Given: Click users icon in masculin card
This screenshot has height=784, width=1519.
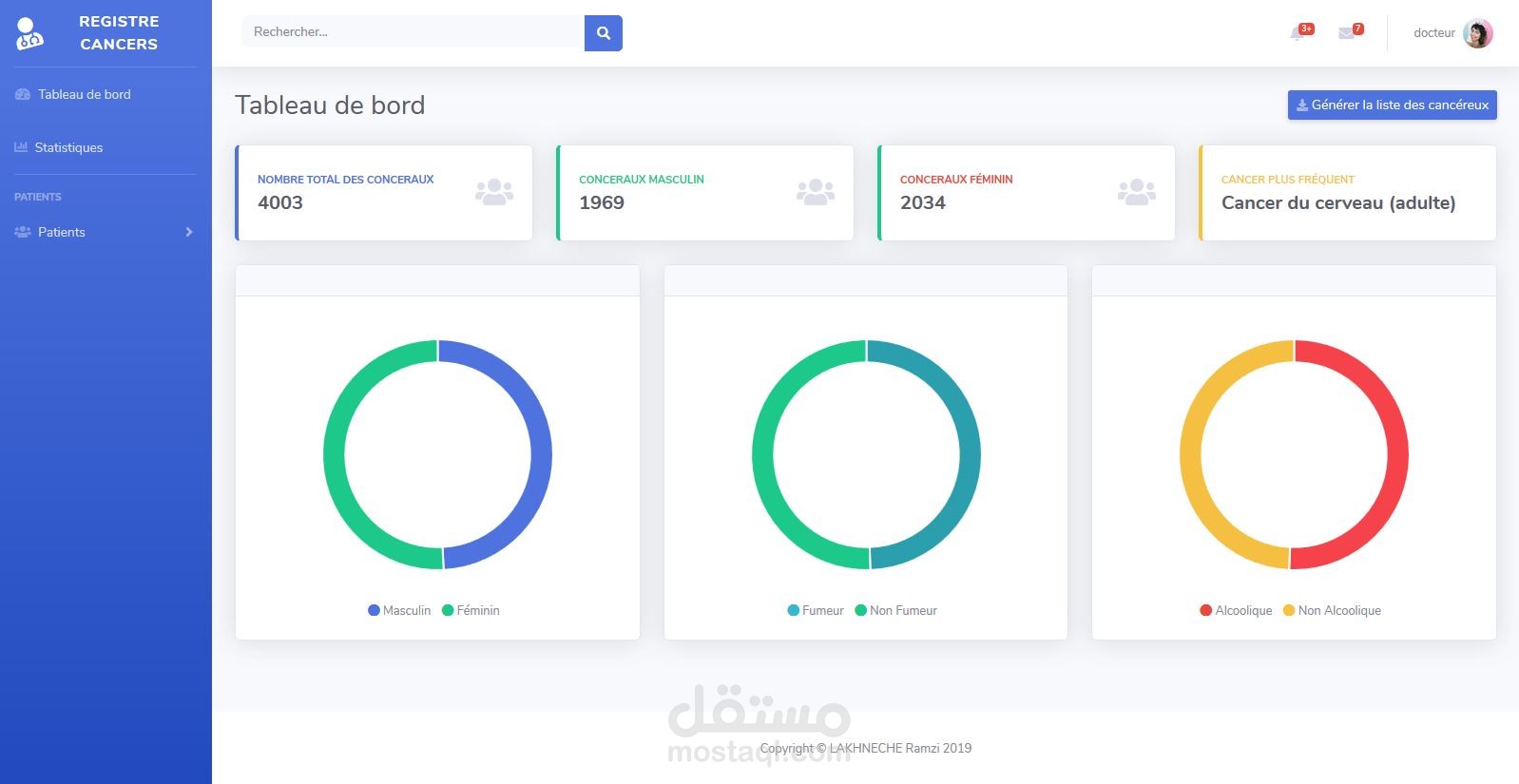Looking at the screenshot, I should coord(816,193).
